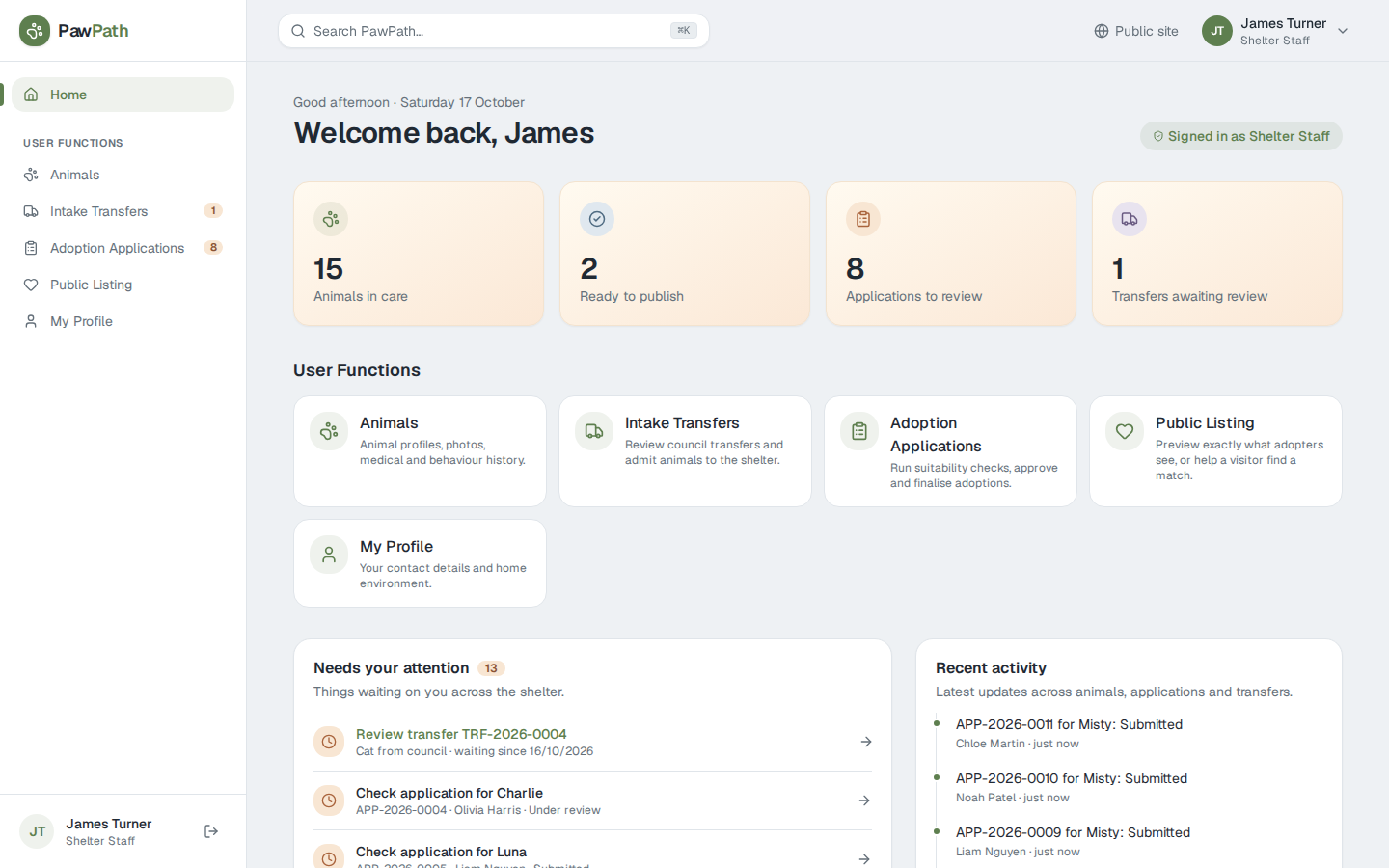The height and width of the screenshot is (868, 1389).
Task: Click the JT avatar in the sidebar footer
Action: [37, 831]
